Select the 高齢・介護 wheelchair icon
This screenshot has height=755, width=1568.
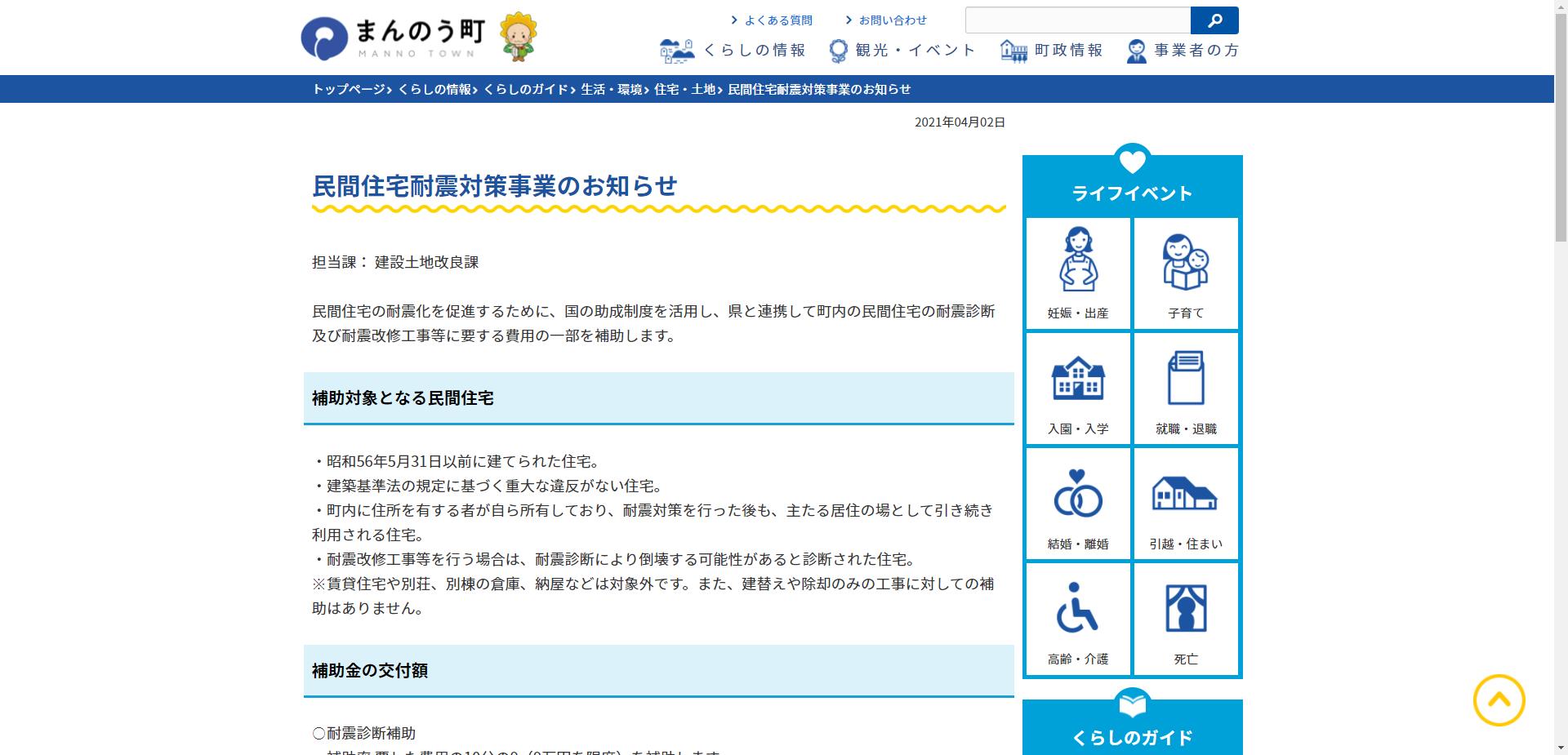tap(1077, 616)
